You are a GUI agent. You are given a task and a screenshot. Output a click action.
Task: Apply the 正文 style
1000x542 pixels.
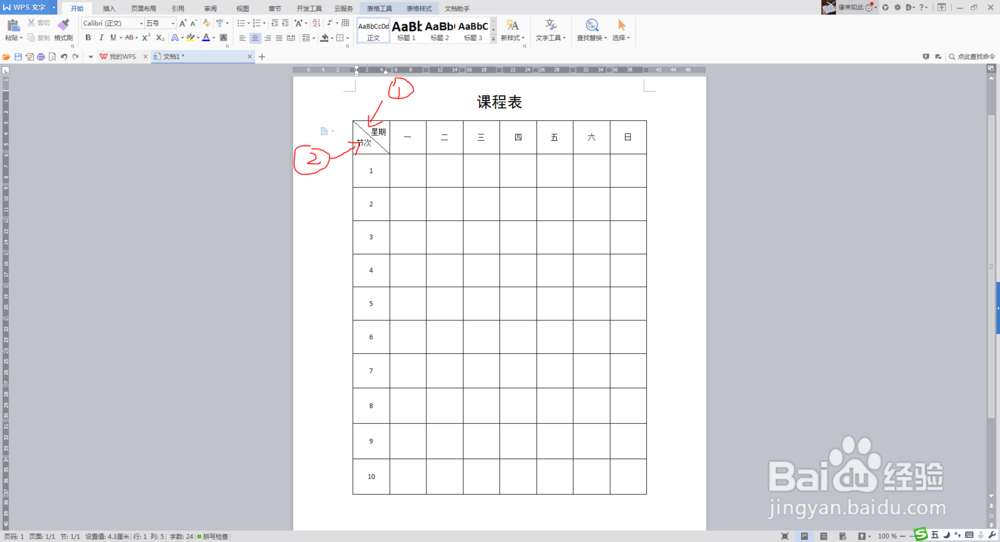(373, 31)
